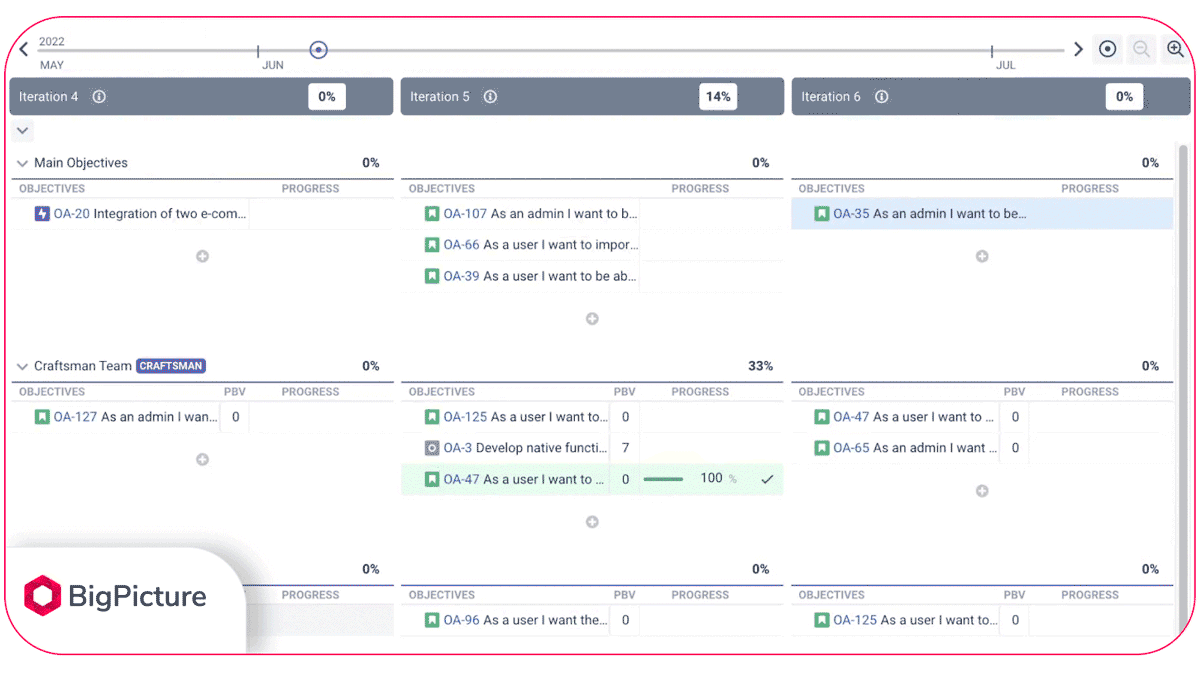The width and height of the screenshot is (1200, 675).
Task: Click the OA-107 story bookmark icon
Action: click(432, 213)
